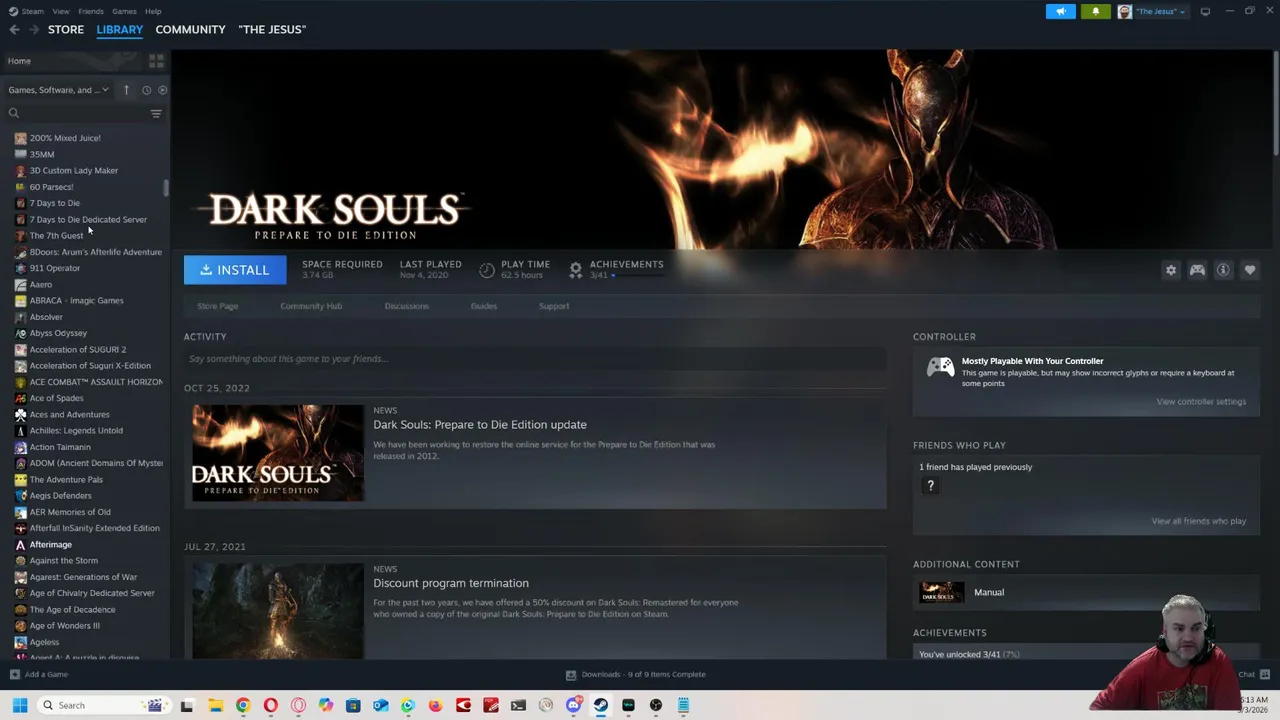Click the achievements gear icon

(x=576, y=270)
